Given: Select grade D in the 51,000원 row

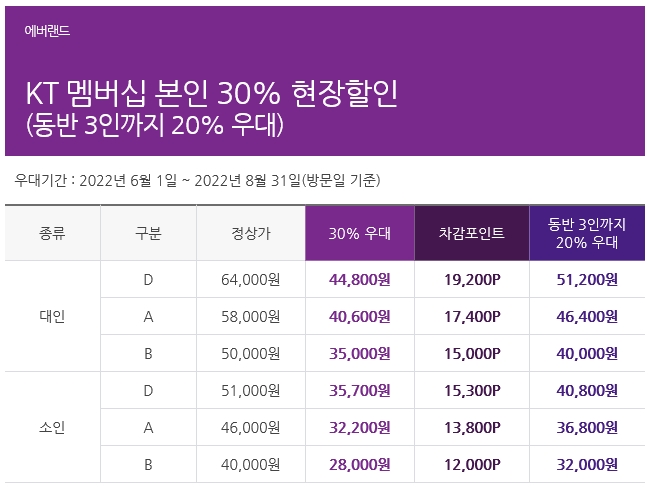Looking at the screenshot, I should [148, 391].
